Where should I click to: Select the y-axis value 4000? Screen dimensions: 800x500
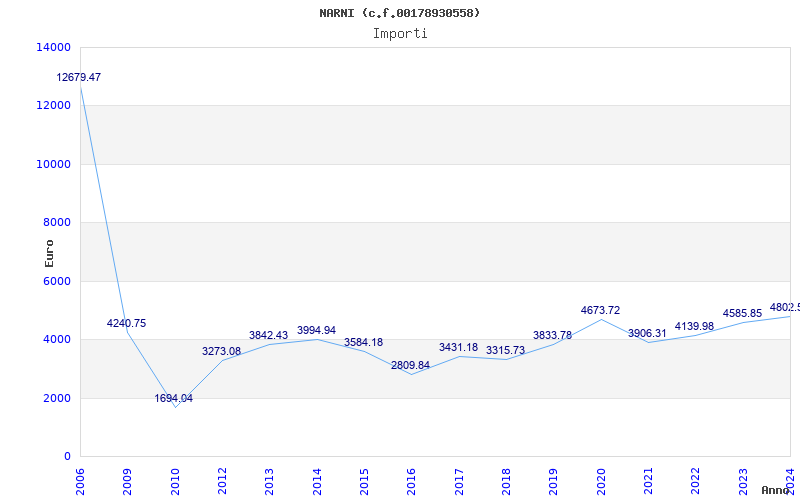(57, 339)
